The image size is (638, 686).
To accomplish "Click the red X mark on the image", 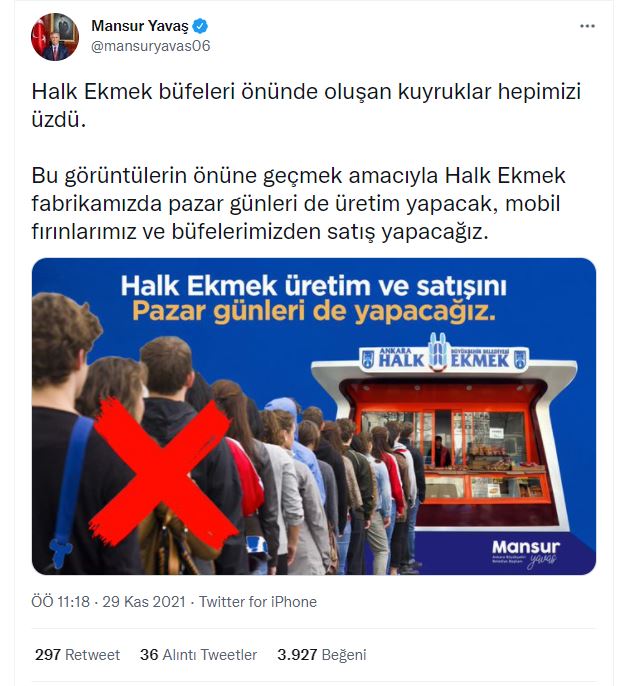I will [163, 466].
